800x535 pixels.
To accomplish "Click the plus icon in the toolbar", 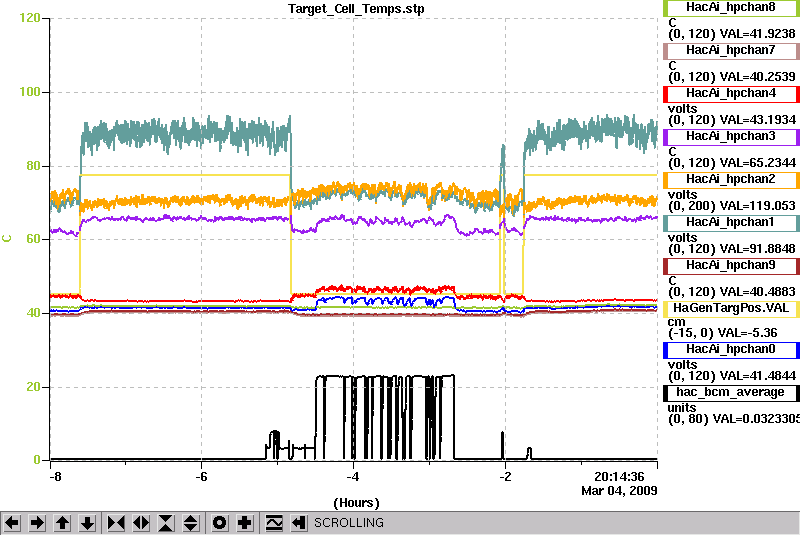I will pyautogui.click(x=245, y=523).
